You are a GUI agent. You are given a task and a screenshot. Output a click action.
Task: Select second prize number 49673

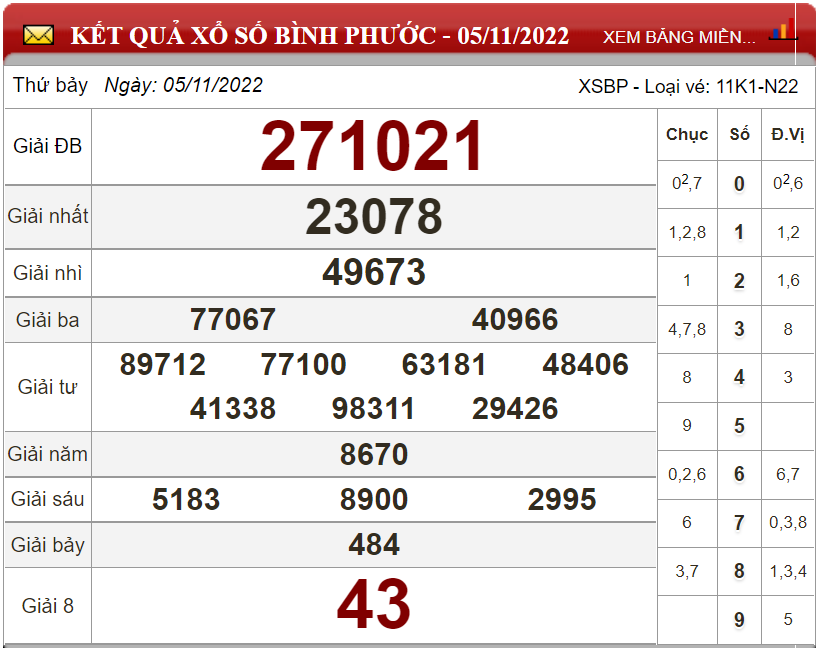[373, 272]
